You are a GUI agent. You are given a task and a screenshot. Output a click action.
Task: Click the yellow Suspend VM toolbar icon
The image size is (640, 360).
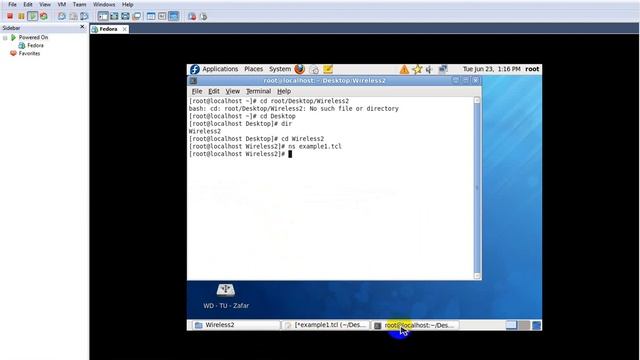tap(21, 16)
